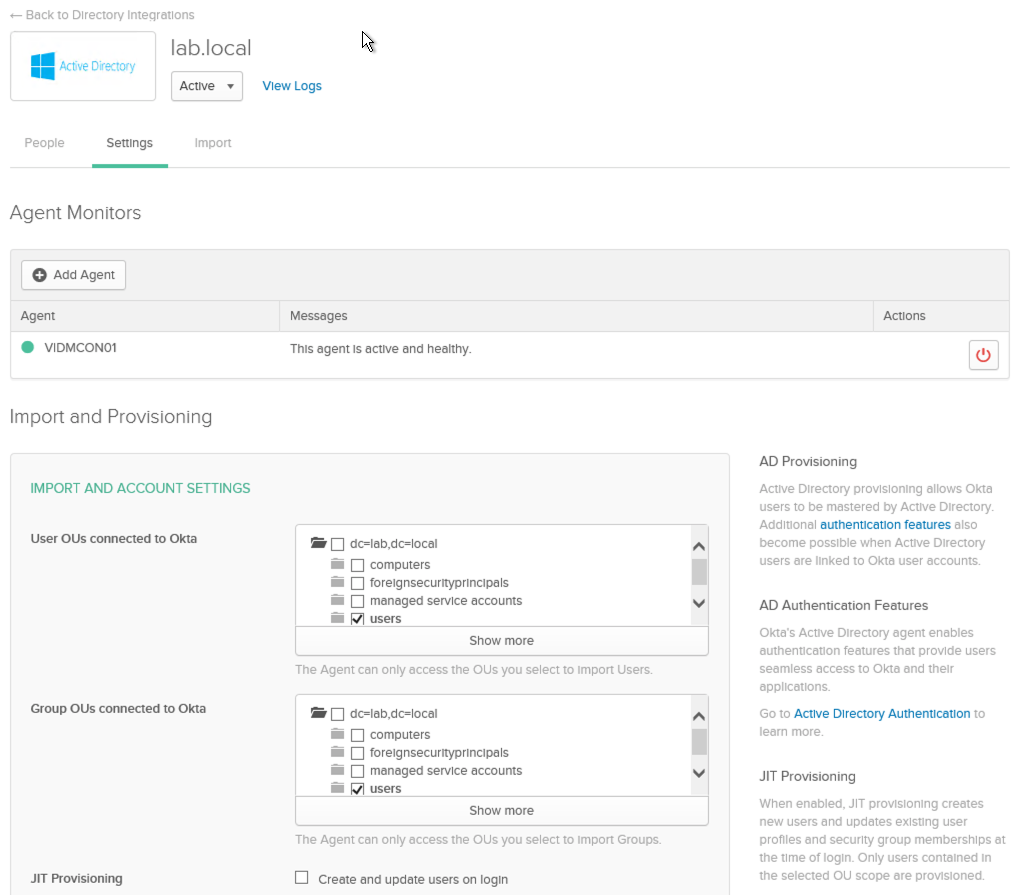Go back to Directory Integrations

tap(102, 15)
